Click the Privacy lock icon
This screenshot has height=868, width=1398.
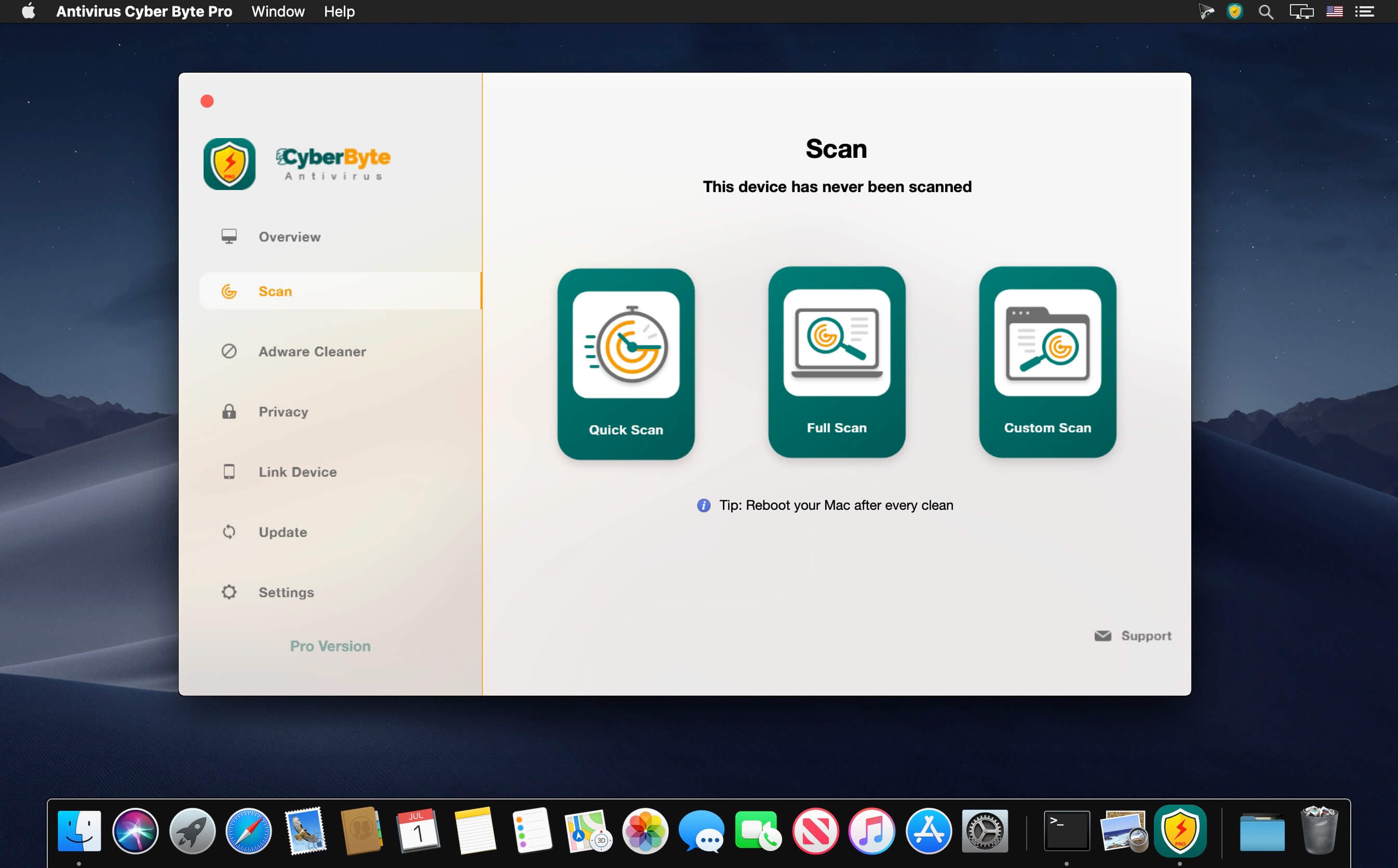click(229, 412)
